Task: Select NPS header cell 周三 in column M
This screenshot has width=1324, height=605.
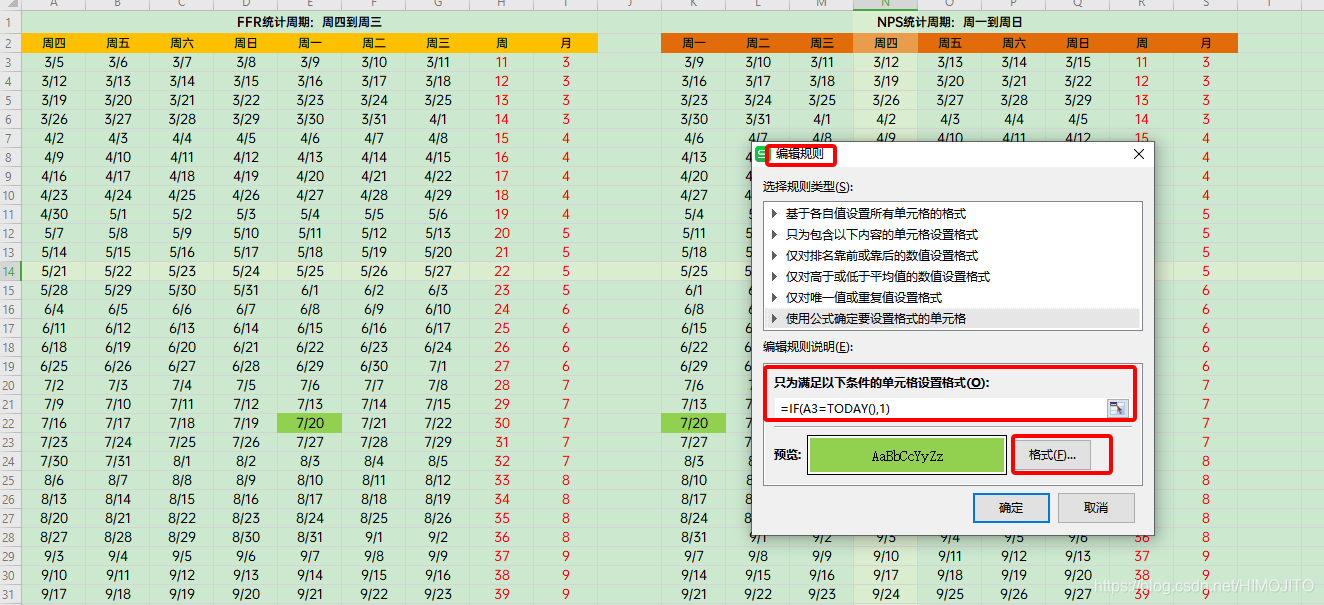Action: coord(822,43)
